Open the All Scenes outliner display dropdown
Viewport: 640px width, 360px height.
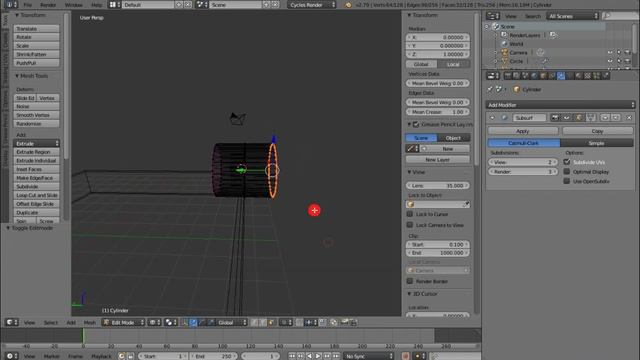[x=573, y=16]
